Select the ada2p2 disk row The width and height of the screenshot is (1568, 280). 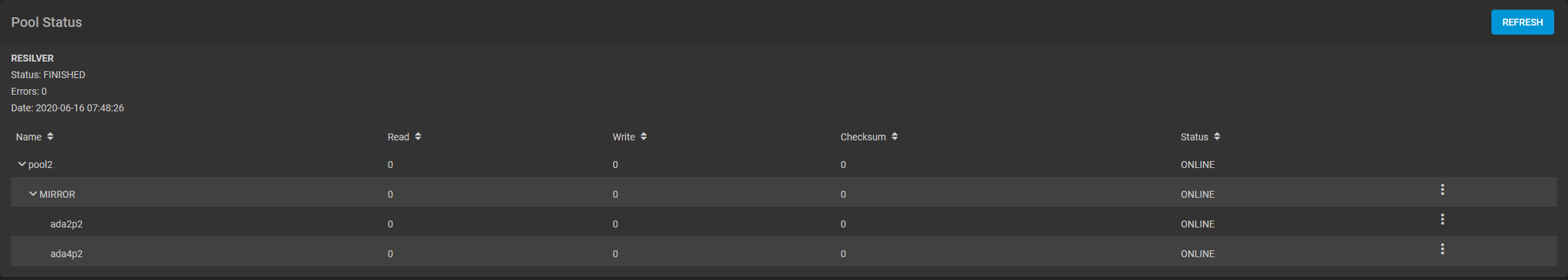pyautogui.click(x=66, y=224)
